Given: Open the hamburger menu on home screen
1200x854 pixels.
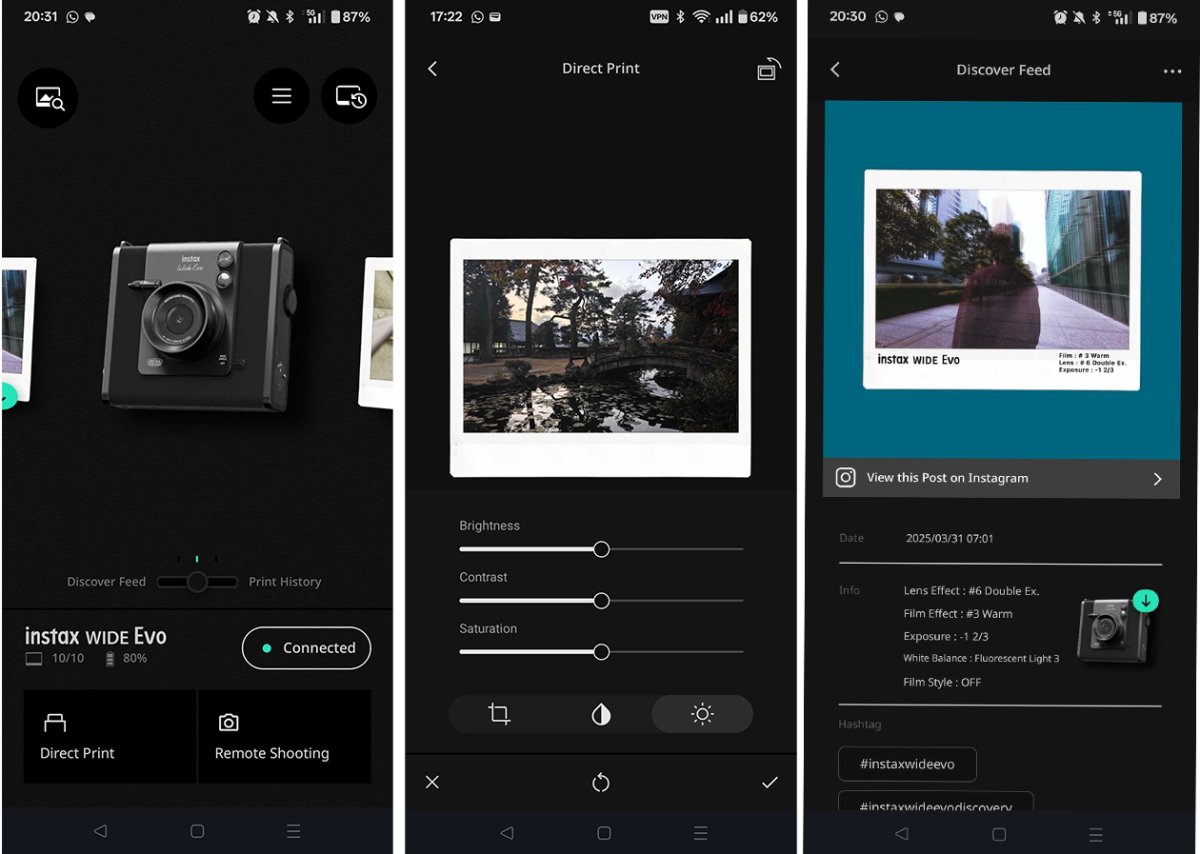Looking at the screenshot, I should tap(281, 96).
